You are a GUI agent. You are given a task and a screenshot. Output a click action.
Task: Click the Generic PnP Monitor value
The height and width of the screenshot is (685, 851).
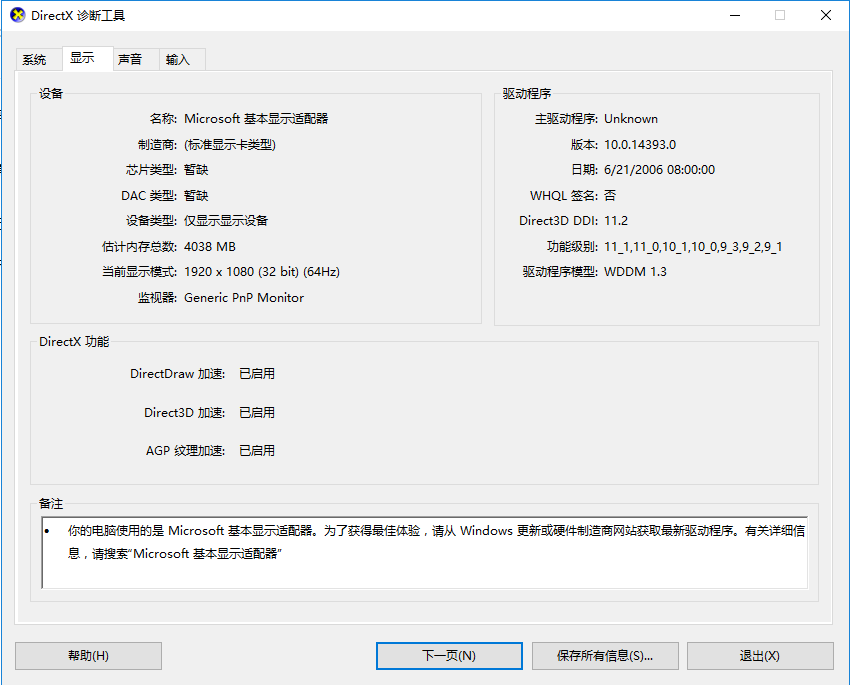pos(244,297)
